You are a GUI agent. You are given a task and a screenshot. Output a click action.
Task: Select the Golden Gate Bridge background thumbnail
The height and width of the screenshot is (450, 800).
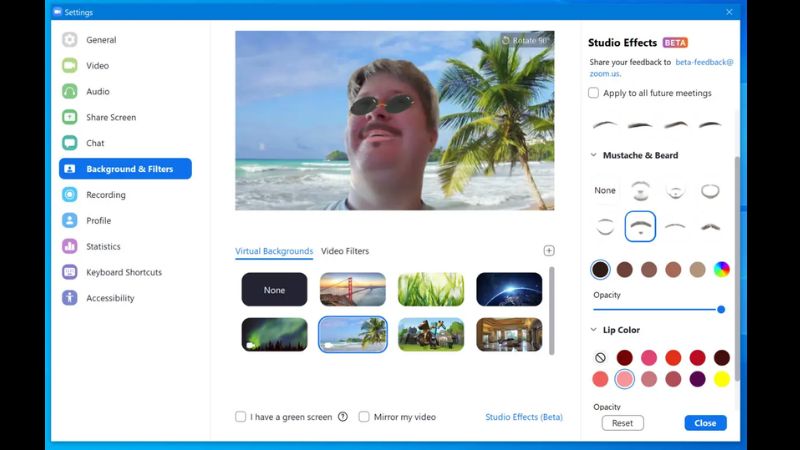point(352,290)
